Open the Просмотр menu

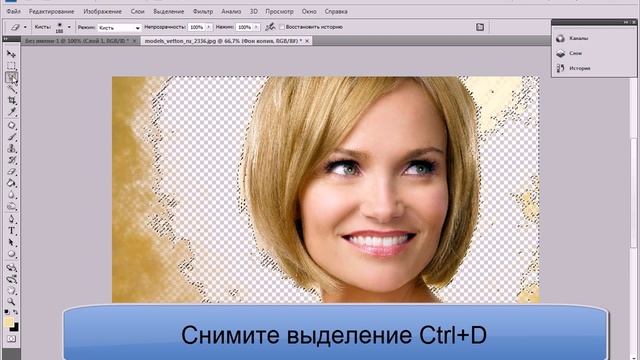click(x=279, y=11)
